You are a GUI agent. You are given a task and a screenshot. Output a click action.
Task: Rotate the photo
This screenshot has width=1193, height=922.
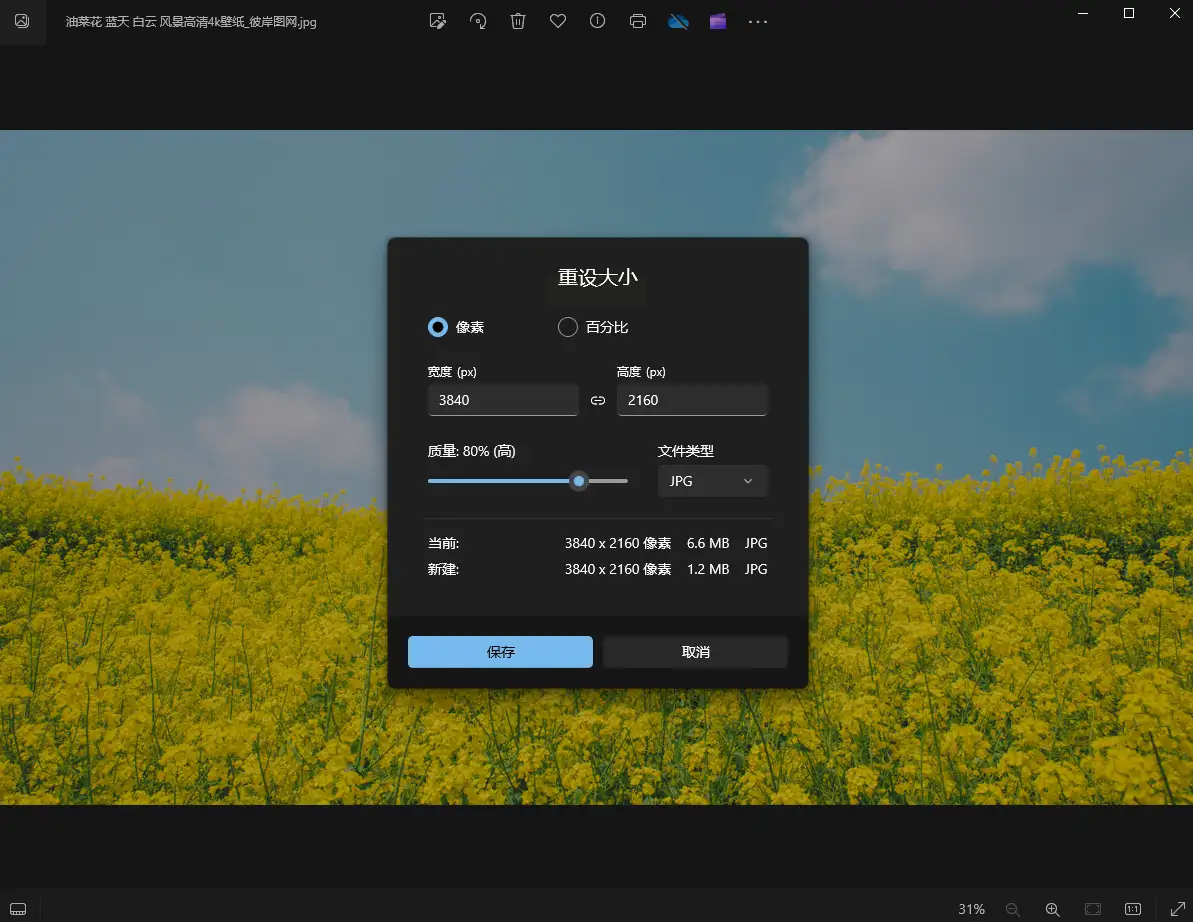tap(478, 21)
